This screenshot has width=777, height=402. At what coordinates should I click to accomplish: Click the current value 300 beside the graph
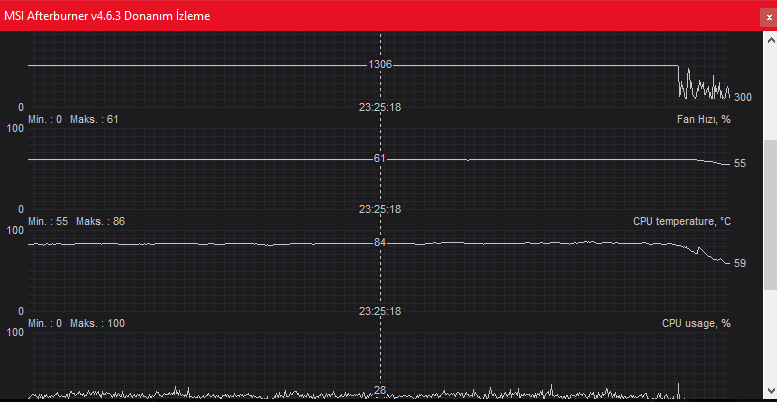pyautogui.click(x=743, y=97)
